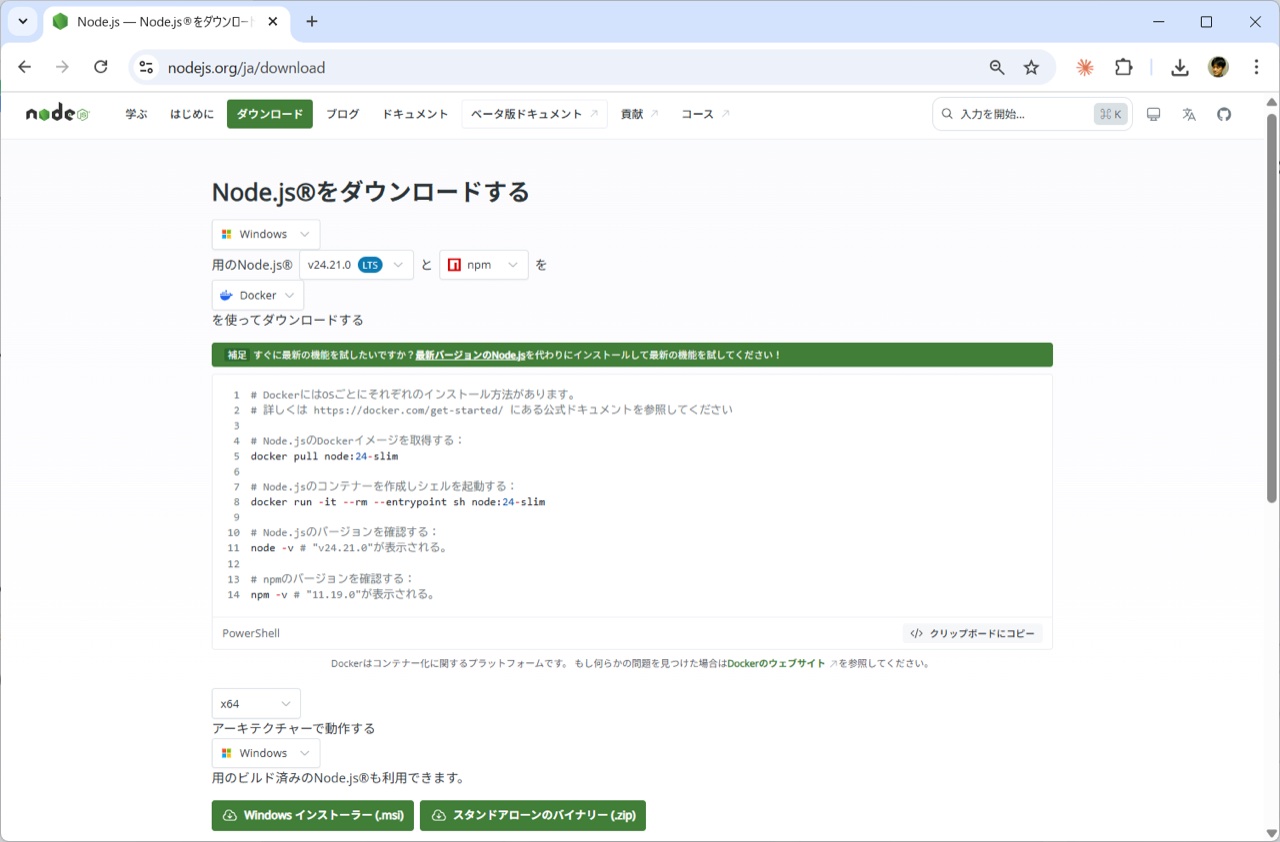Click the docker run -it --rm code line
The height and width of the screenshot is (842, 1280).
[398, 502]
